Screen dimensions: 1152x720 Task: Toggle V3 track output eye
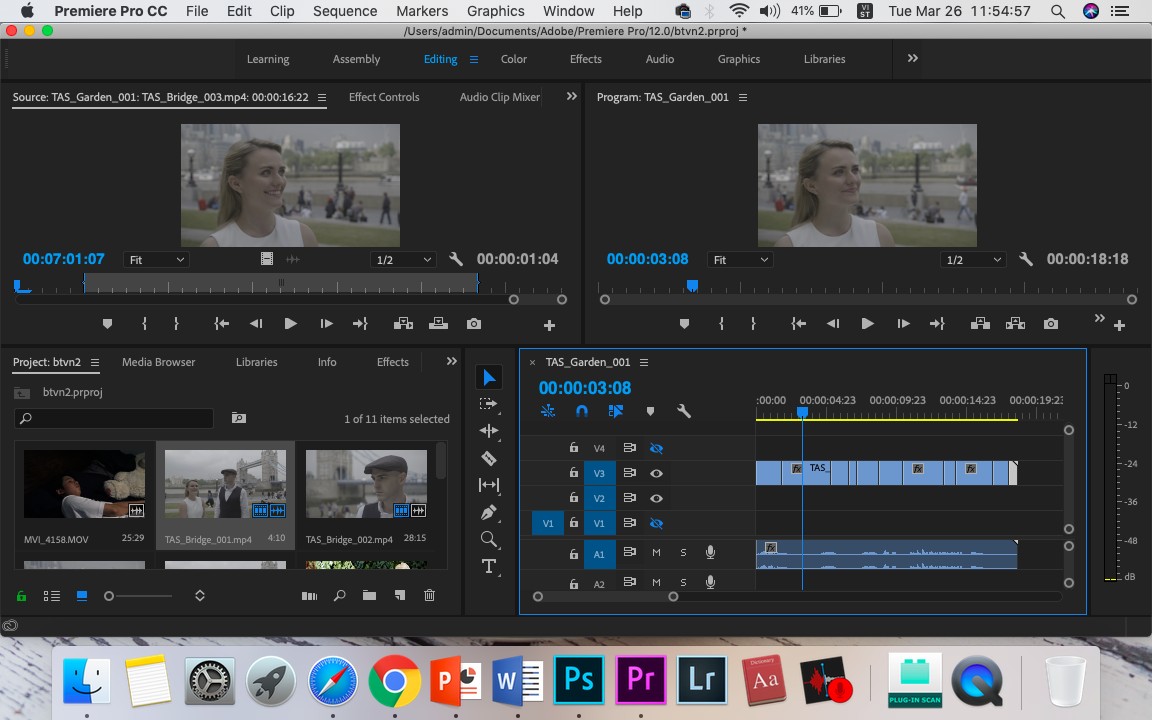656,474
